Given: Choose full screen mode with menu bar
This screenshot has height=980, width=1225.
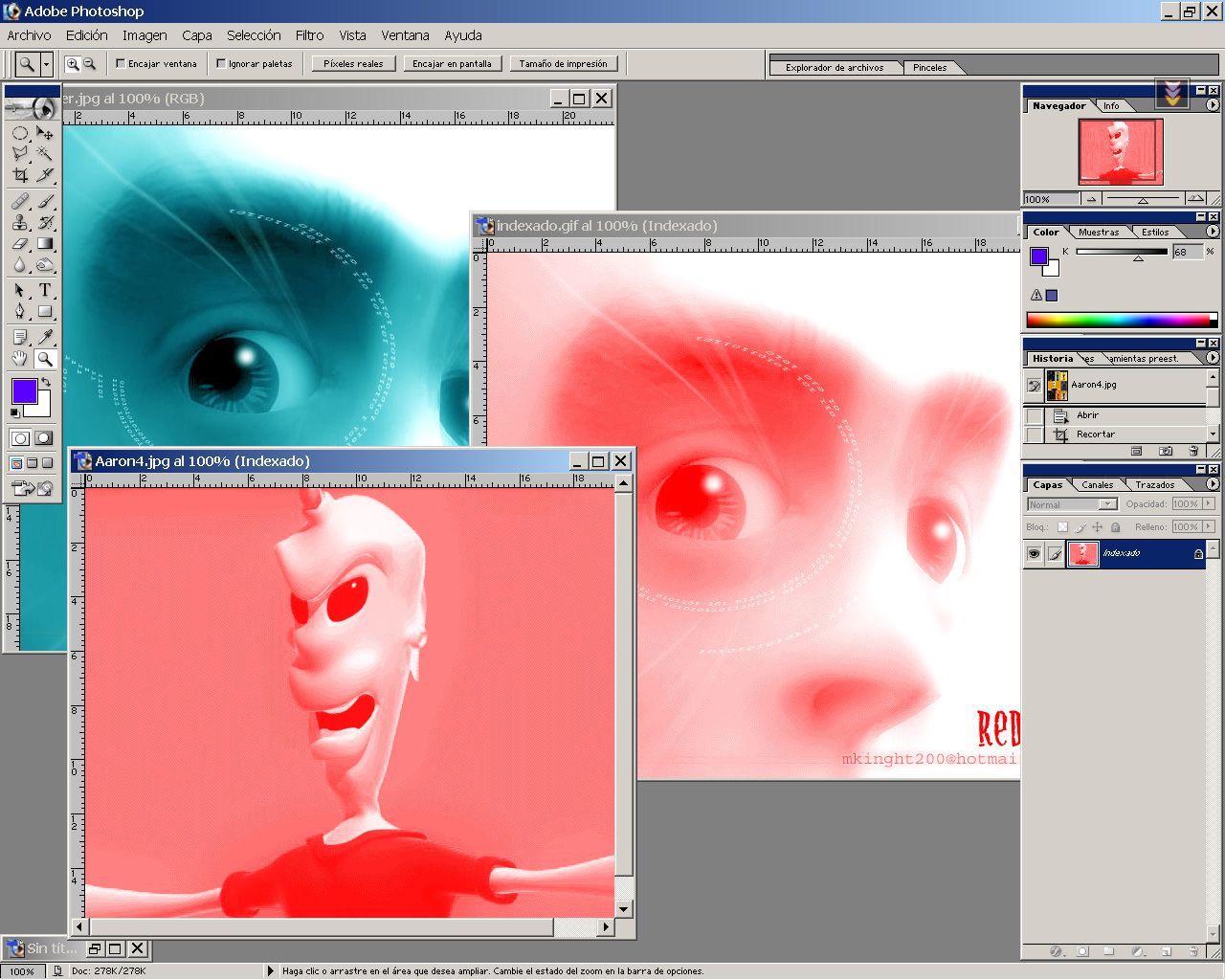Looking at the screenshot, I should [x=32, y=463].
